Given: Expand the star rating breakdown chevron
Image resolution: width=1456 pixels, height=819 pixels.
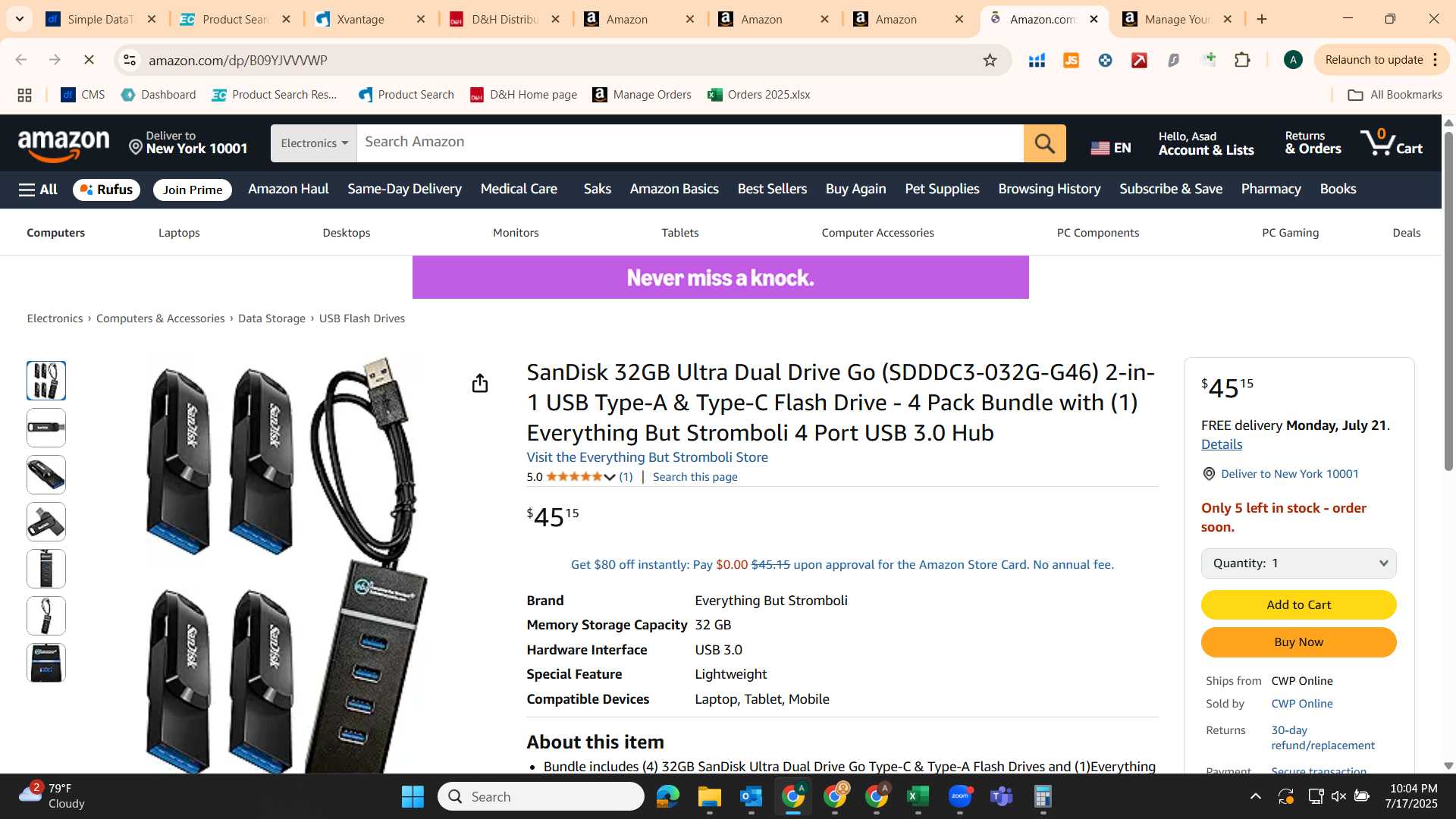Looking at the screenshot, I should tap(609, 477).
